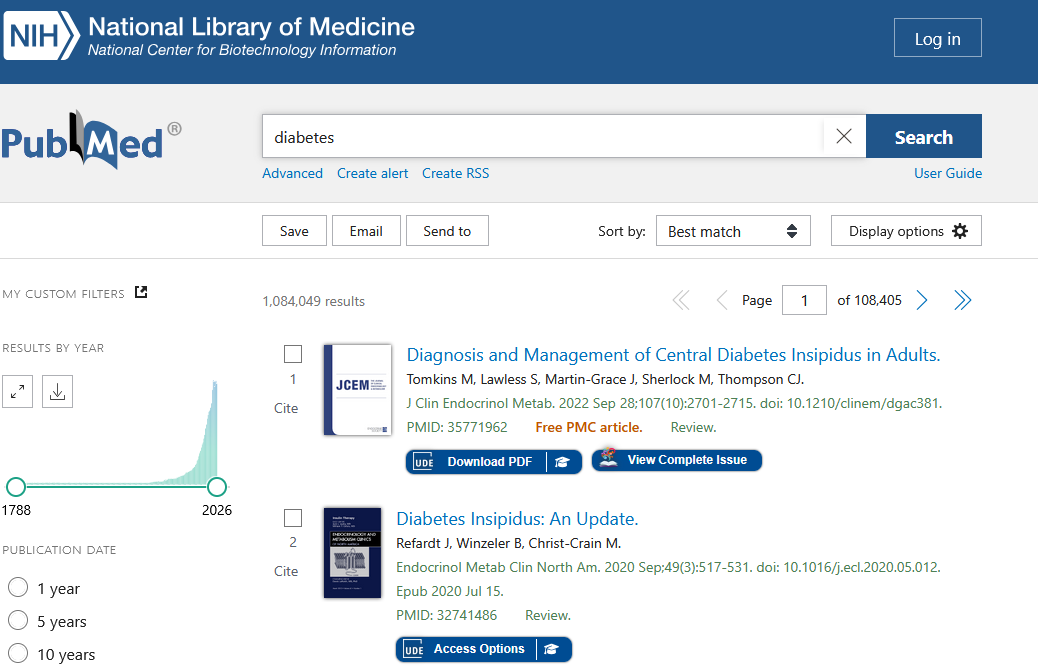Click the previous page chevron
The image size is (1038, 669).
pos(721,299)
